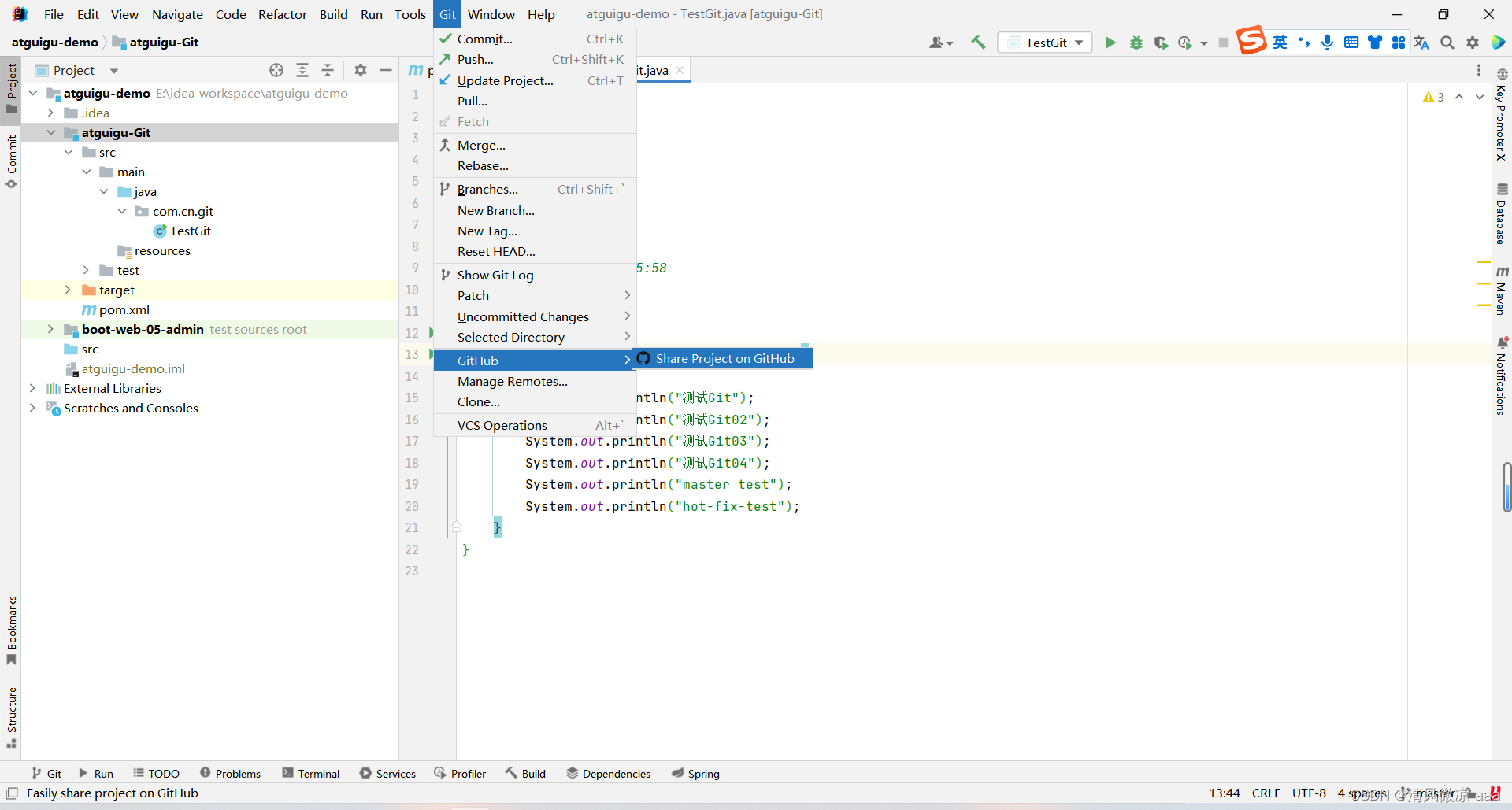Open the profiler run icon in toolbar

coord(1186,43)
